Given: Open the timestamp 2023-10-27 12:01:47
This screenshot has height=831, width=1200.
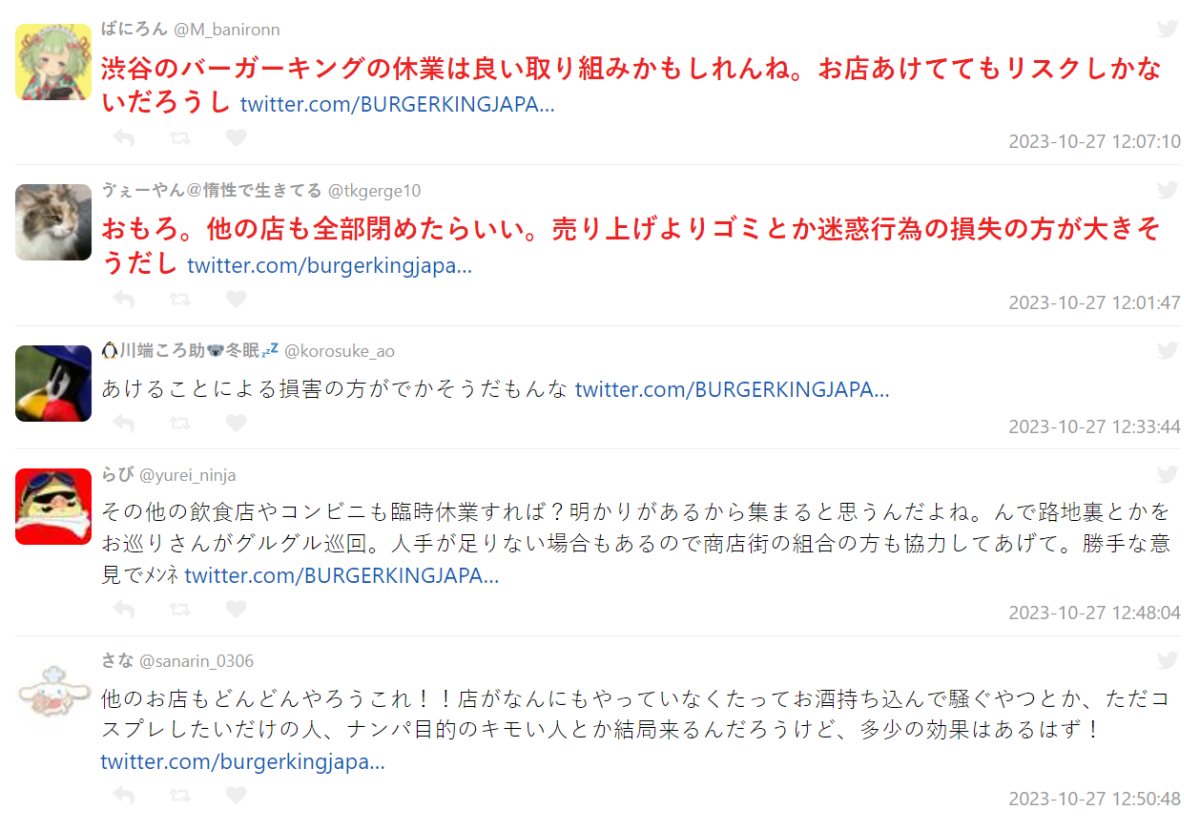Looking at the screenshot, I should (1094, 302).
